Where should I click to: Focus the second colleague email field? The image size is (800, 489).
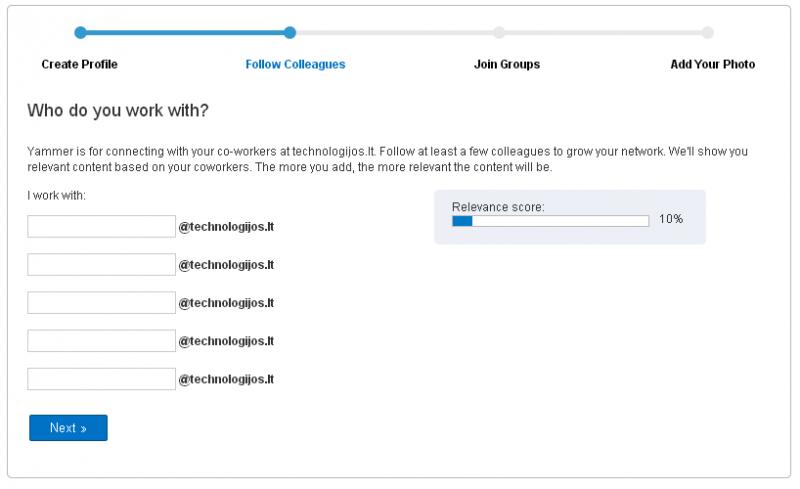pos(102,264)
